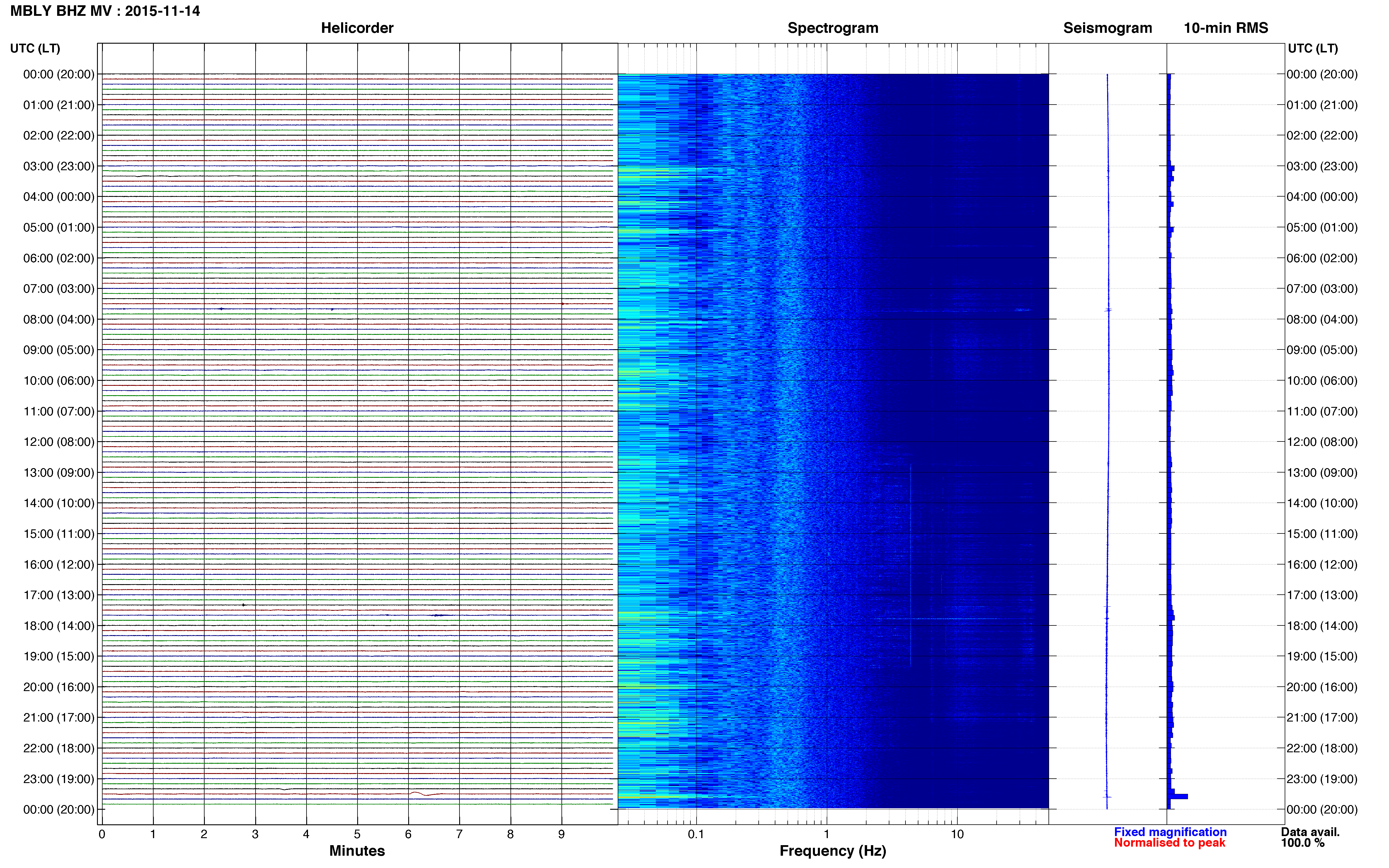Click 08:00 (04:00) on the Helicorder time axis
1389x868 pixels.
tap(59, 320)
